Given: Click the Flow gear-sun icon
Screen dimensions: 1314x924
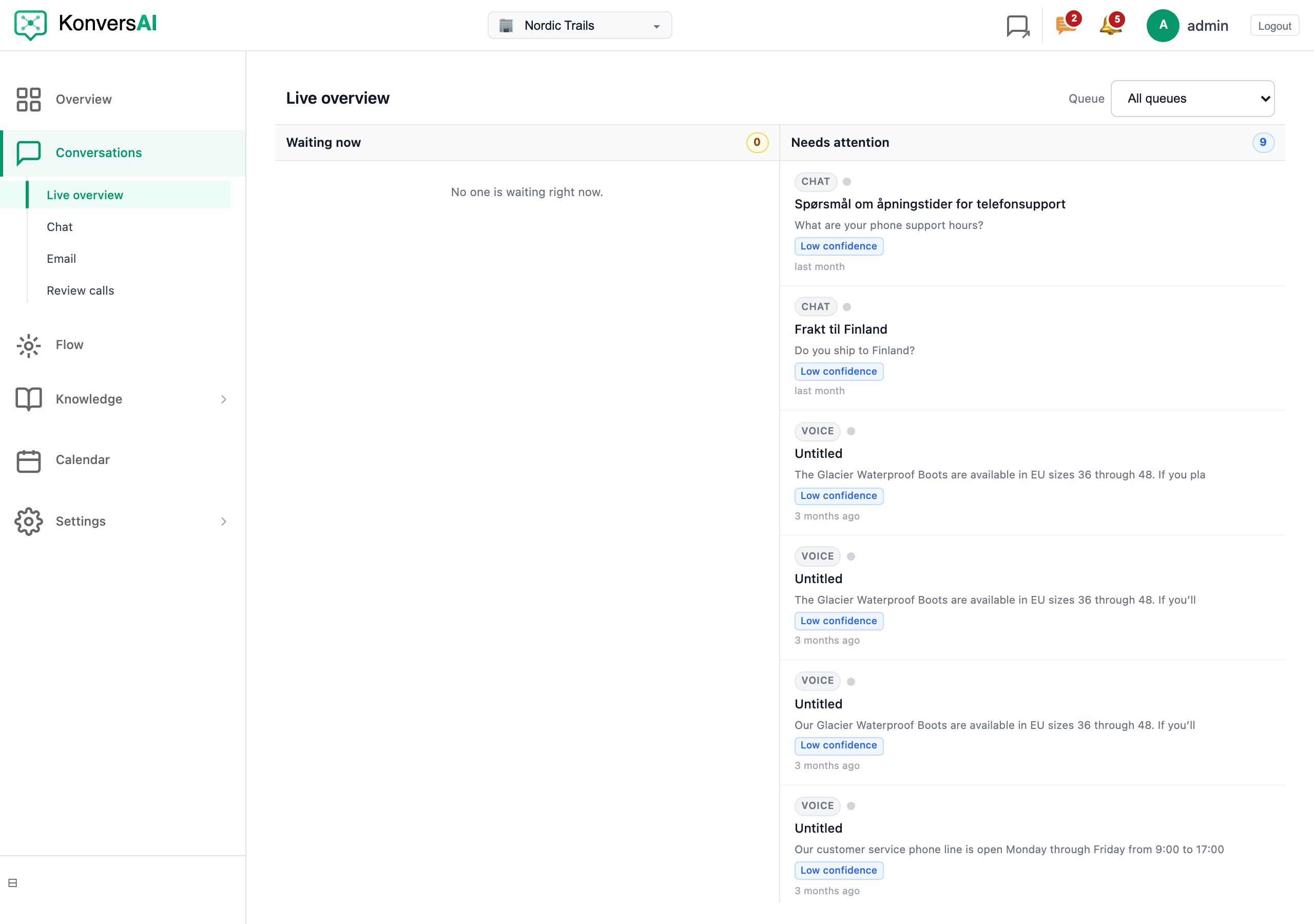Looking at the screenshot, I should (29, 345).
